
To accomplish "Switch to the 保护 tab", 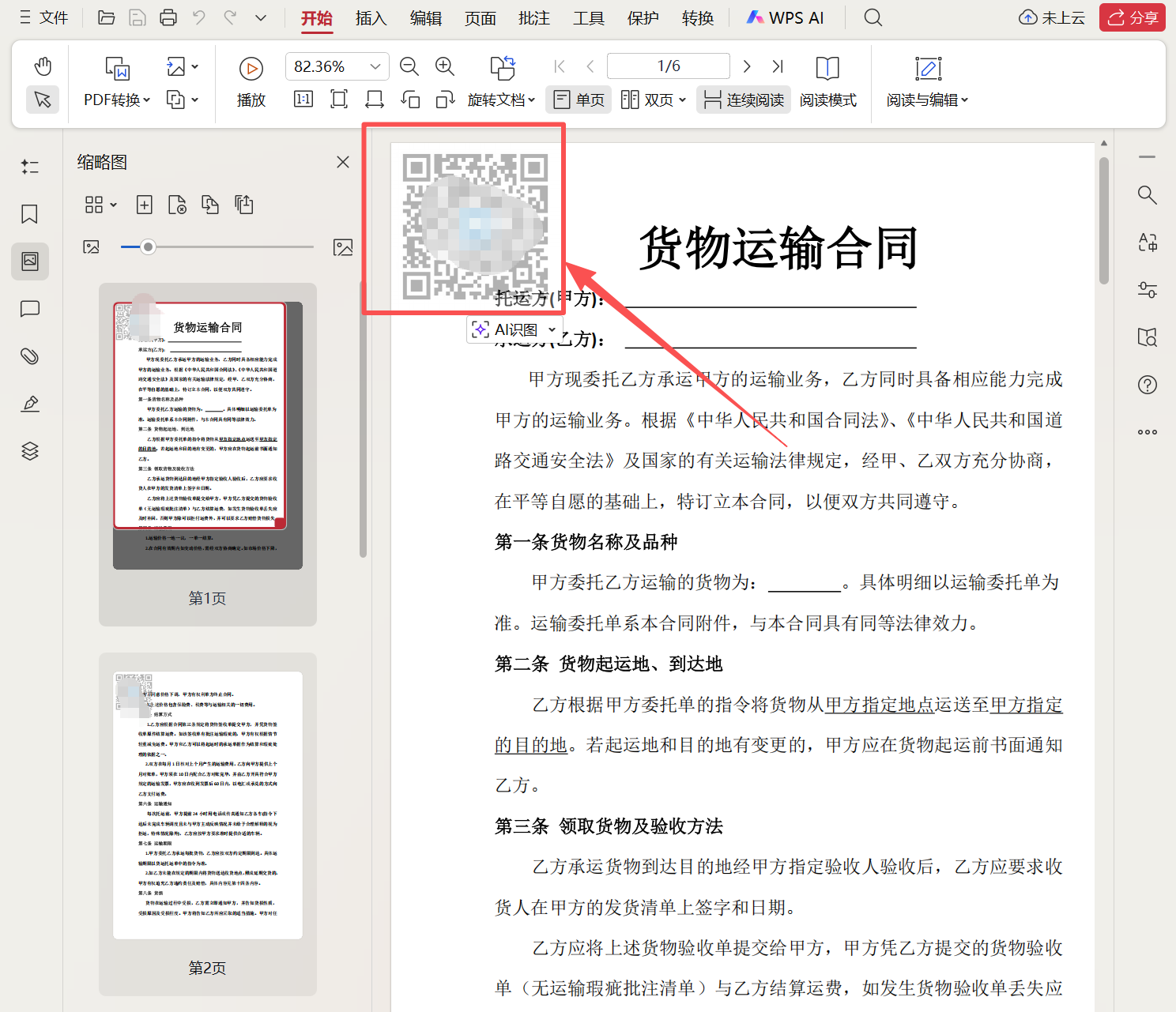I will [643, 18].
